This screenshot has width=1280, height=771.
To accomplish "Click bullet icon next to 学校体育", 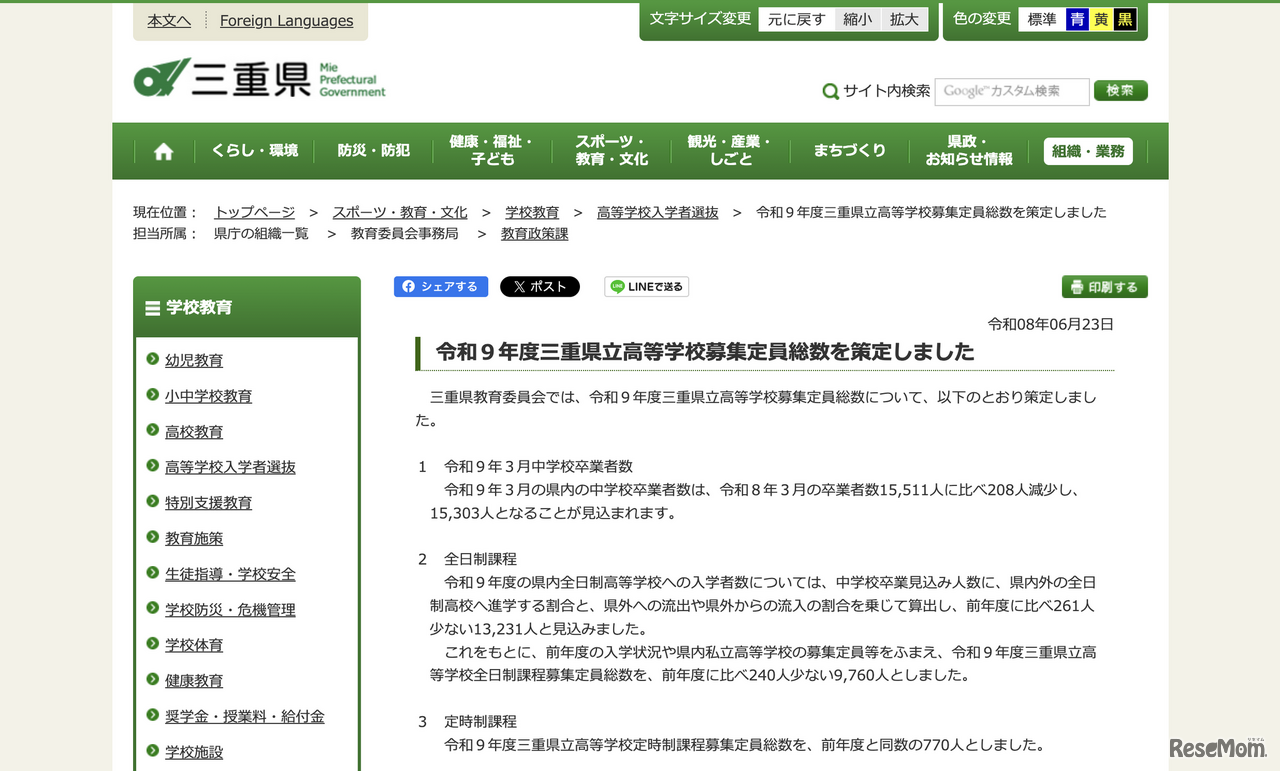I will [152, 644].
